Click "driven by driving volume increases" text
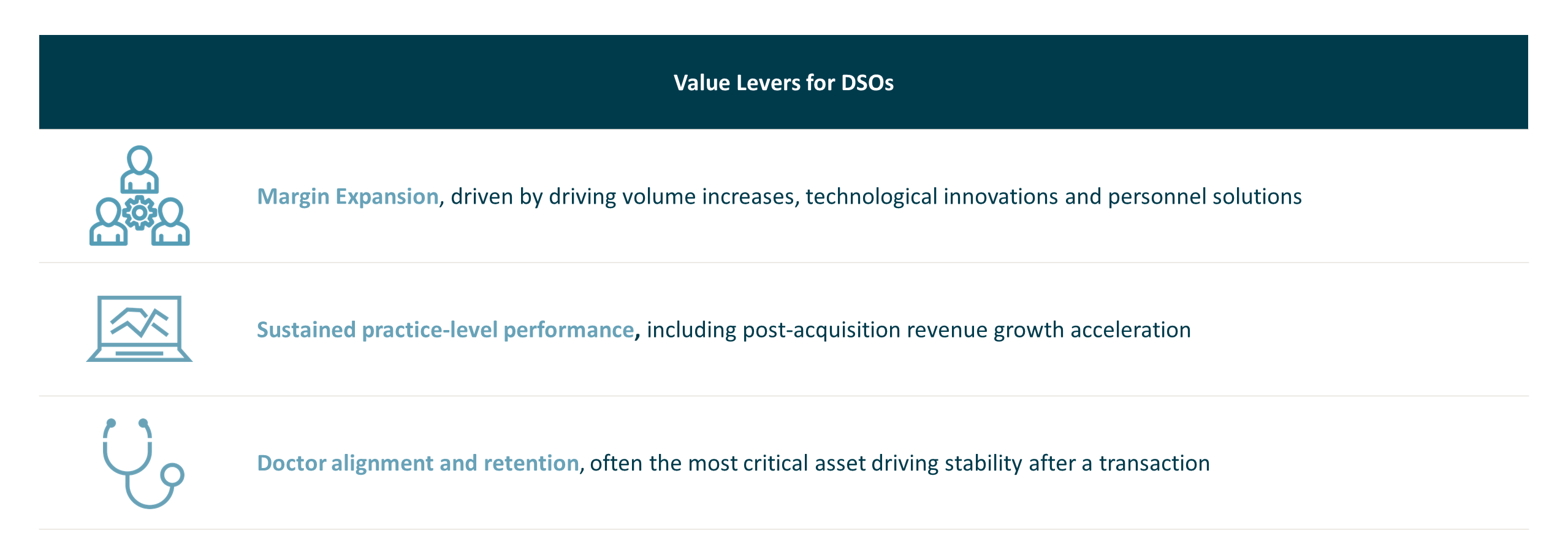The width and height of the screenshot is (1568, 557). point(622,197)
